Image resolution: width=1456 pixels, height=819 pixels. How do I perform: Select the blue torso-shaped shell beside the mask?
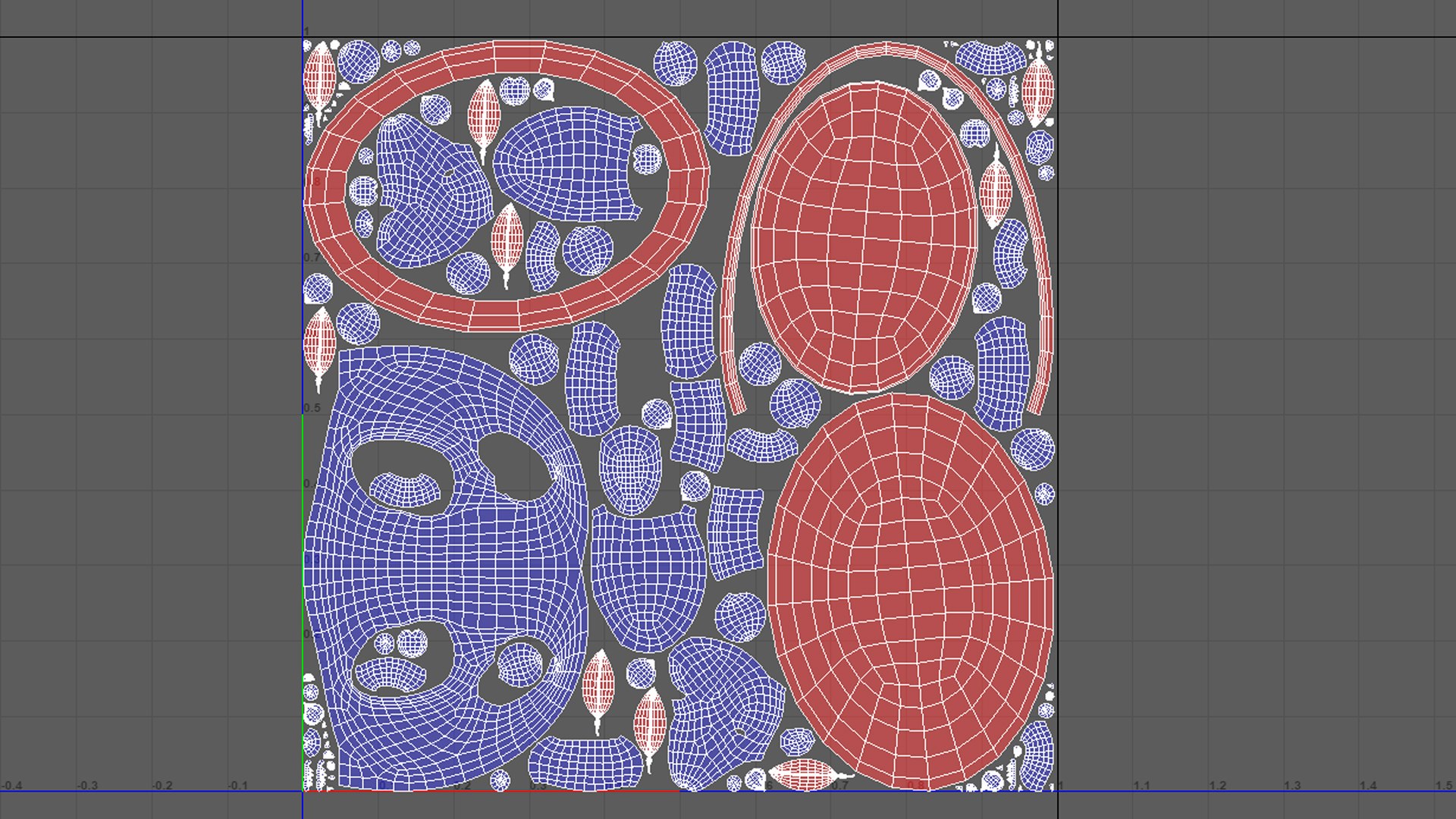pyautogui.click(x=647, y=576)
